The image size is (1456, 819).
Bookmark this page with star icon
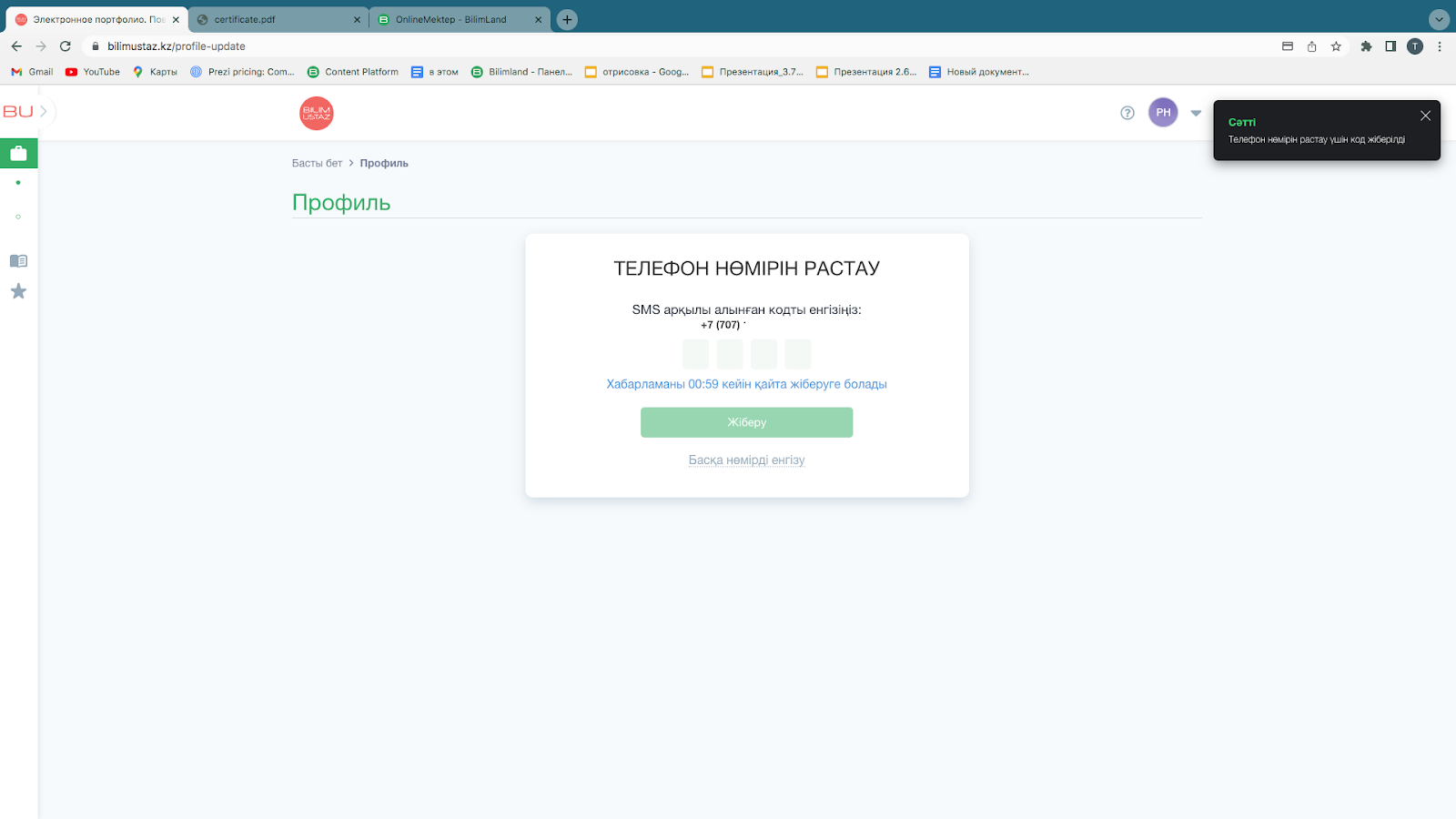click(1336, 46)
